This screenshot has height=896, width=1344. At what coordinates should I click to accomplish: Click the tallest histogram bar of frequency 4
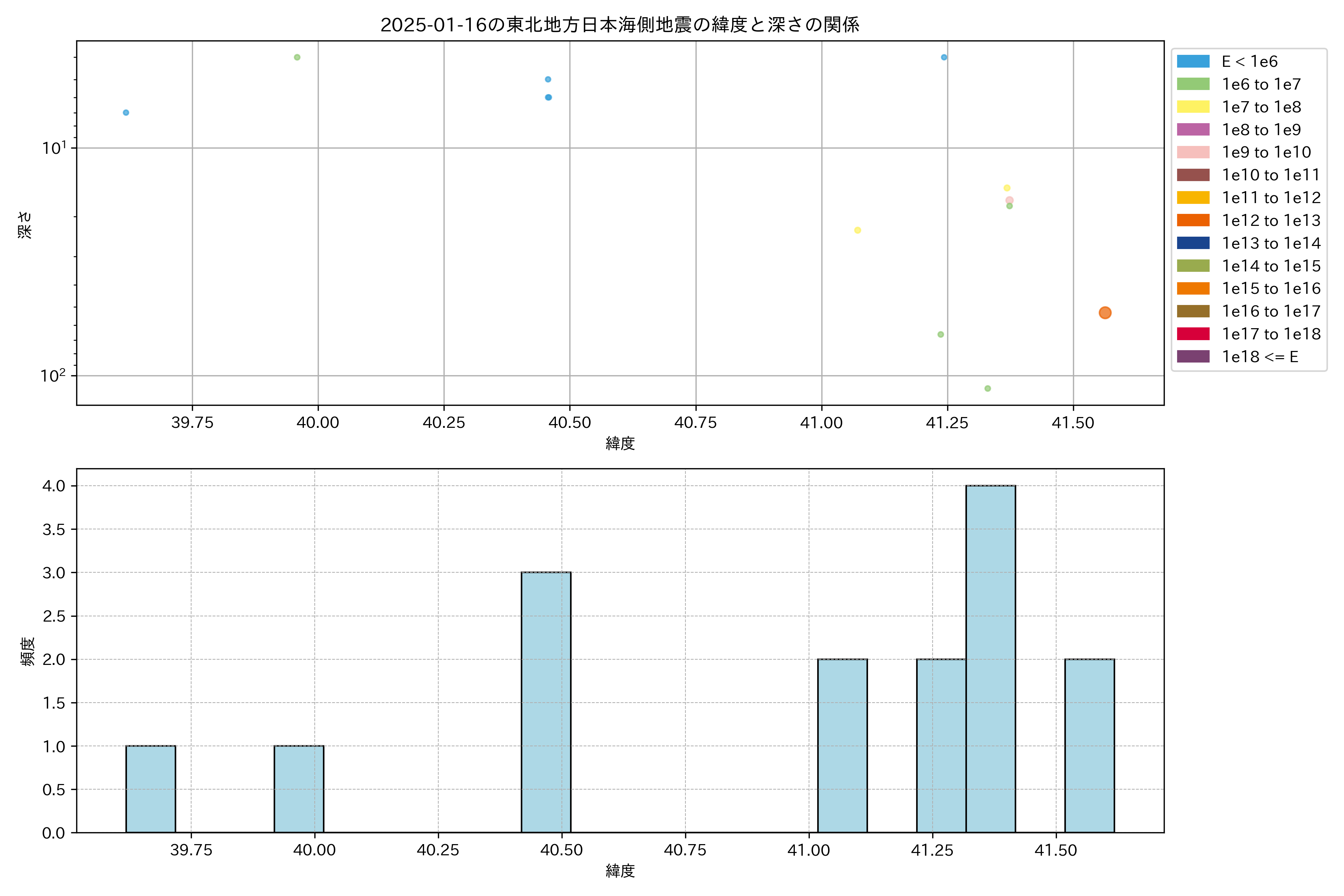click(x=990, y=659)
